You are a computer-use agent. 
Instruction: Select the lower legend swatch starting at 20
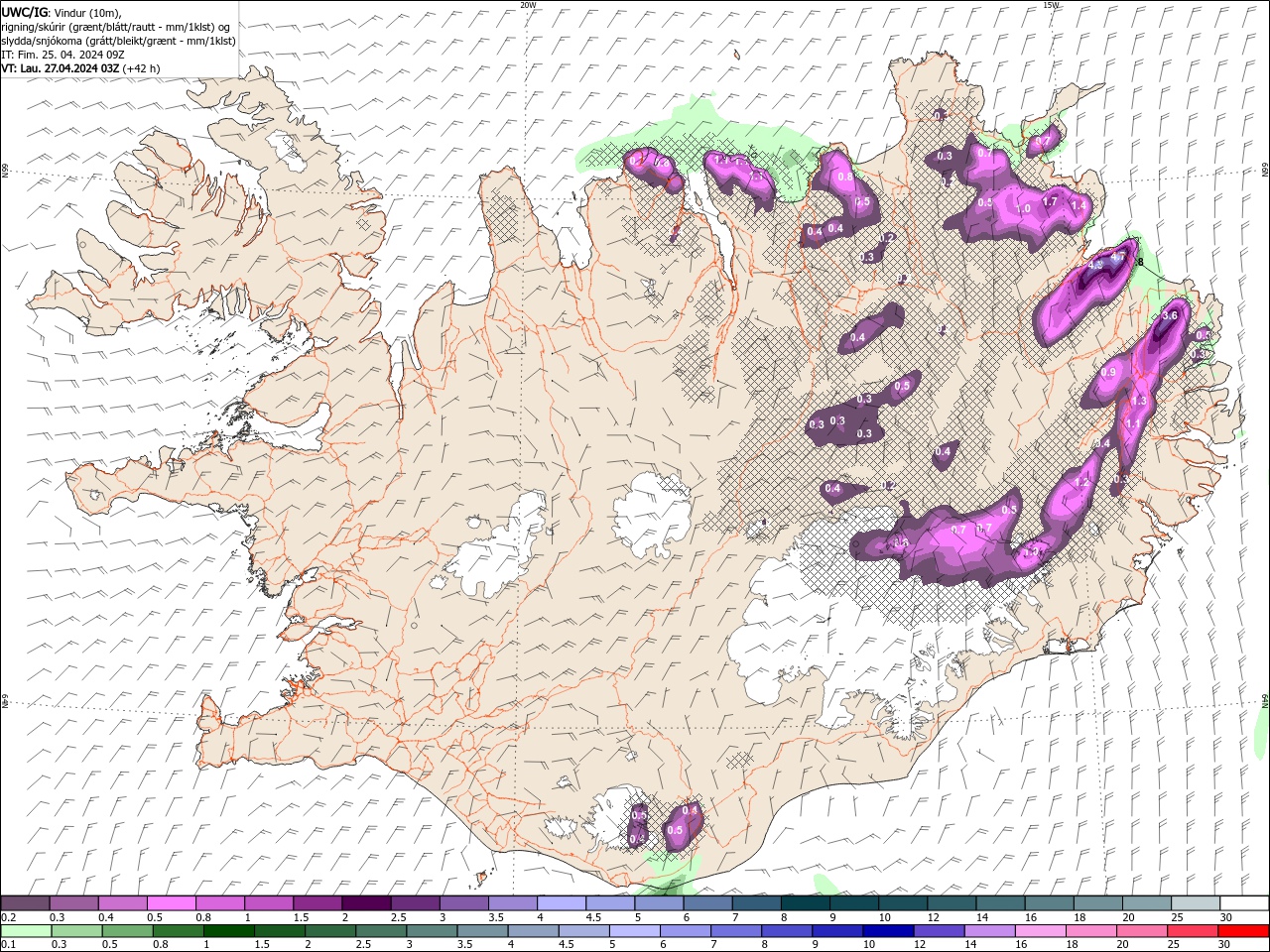pyautogui.click(x=1141, y=931)
